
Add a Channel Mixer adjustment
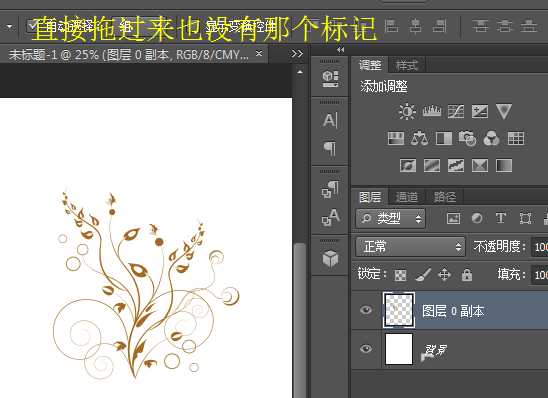click(491, 138)
